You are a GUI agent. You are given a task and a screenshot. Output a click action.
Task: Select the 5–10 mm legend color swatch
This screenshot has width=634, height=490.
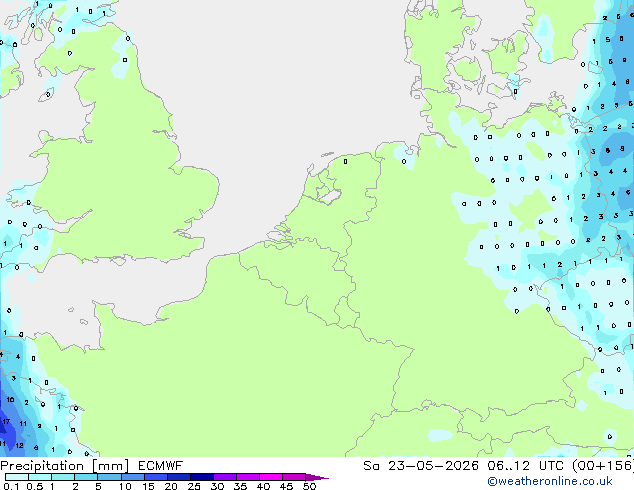109,477
